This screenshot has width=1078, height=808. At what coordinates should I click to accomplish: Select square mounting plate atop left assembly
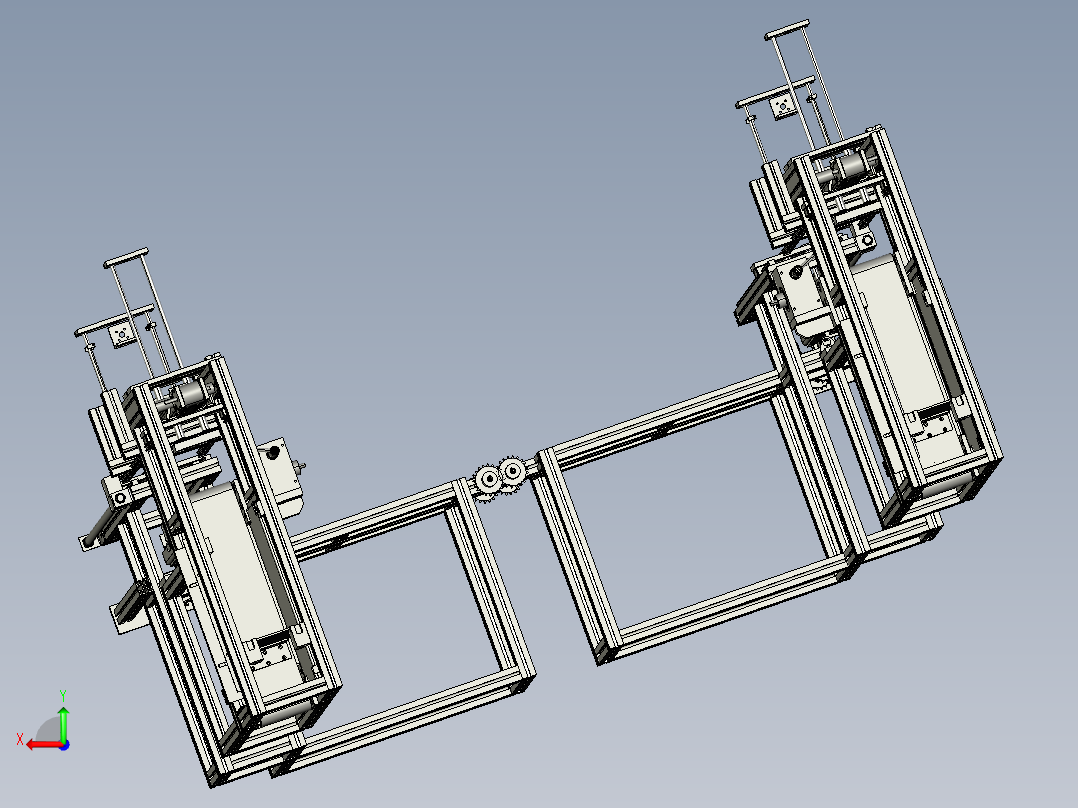(x=122, y=335)
